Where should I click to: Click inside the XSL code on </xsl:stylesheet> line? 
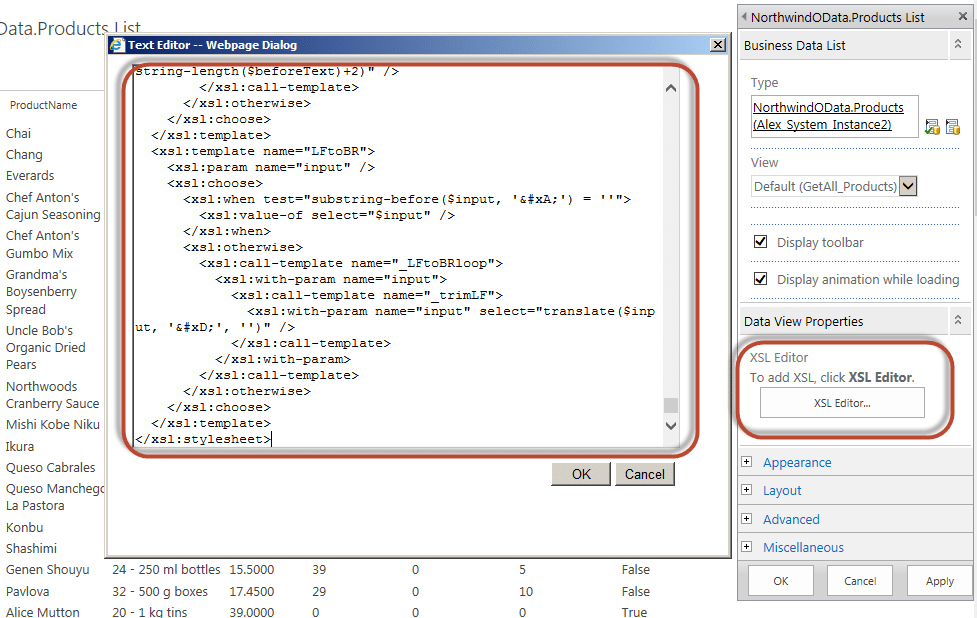[x=203, y=439]
